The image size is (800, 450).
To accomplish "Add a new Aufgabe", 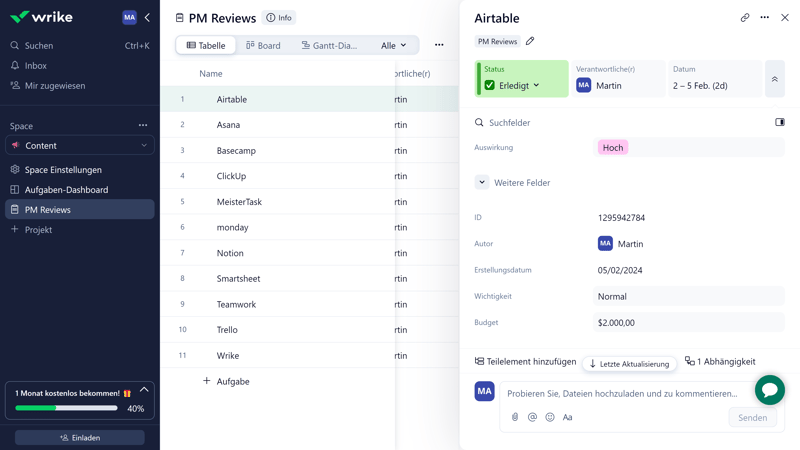I will [x=226, y=381].
